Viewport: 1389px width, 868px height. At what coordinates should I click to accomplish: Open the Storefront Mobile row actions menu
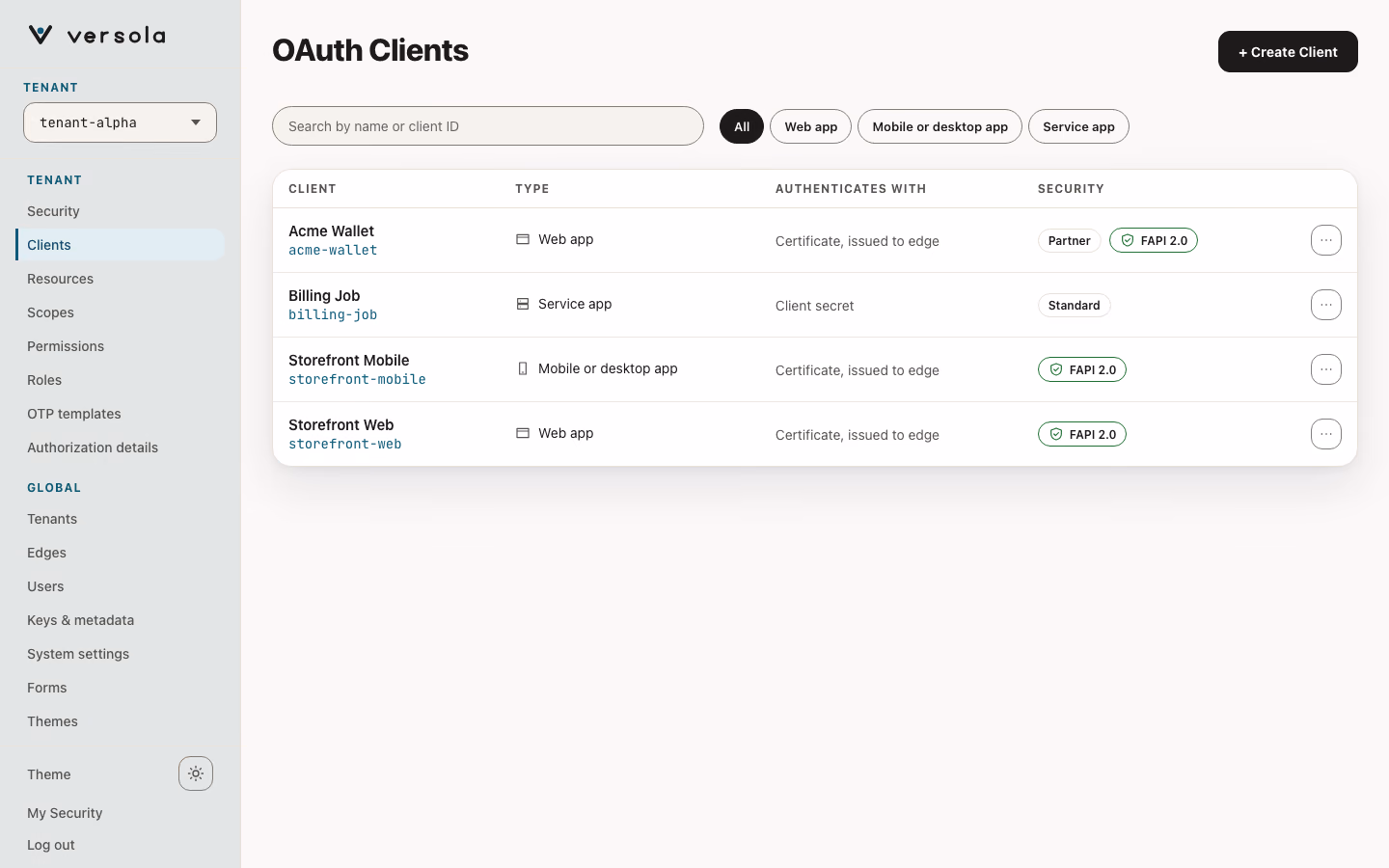pos(1326,369)
